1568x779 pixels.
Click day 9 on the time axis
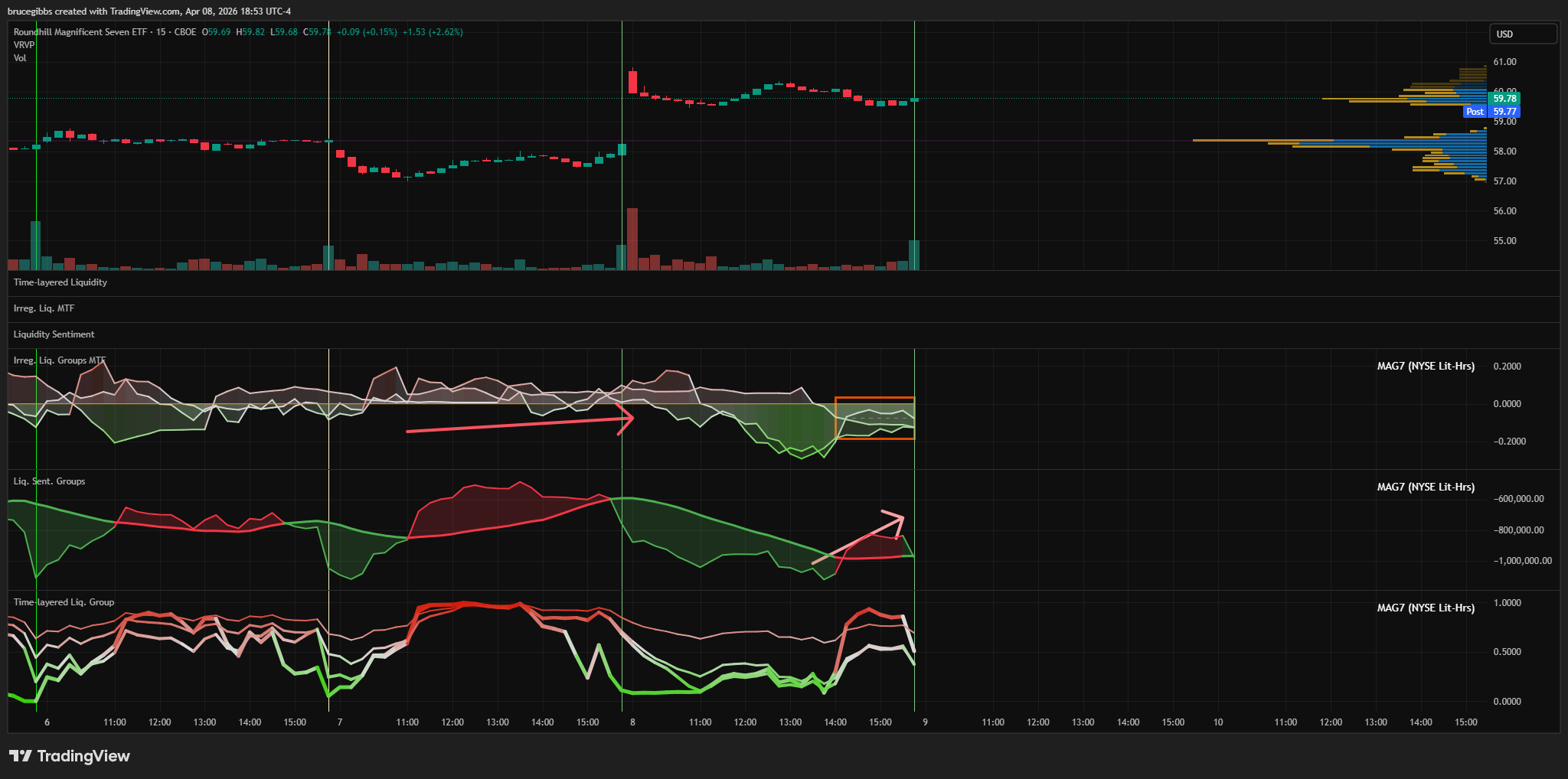point(925,722)
